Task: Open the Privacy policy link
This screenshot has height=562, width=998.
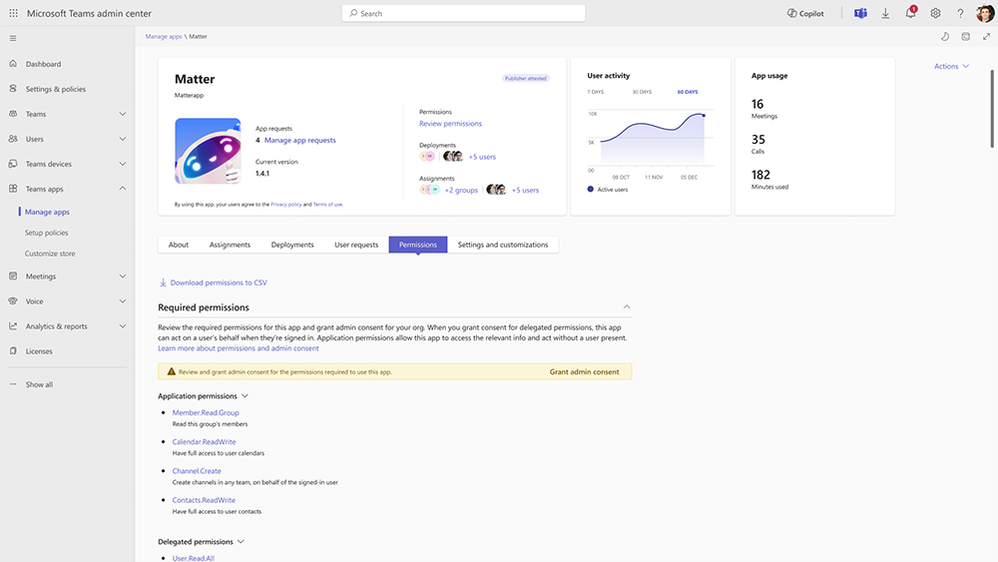Action: coord(286,204)
